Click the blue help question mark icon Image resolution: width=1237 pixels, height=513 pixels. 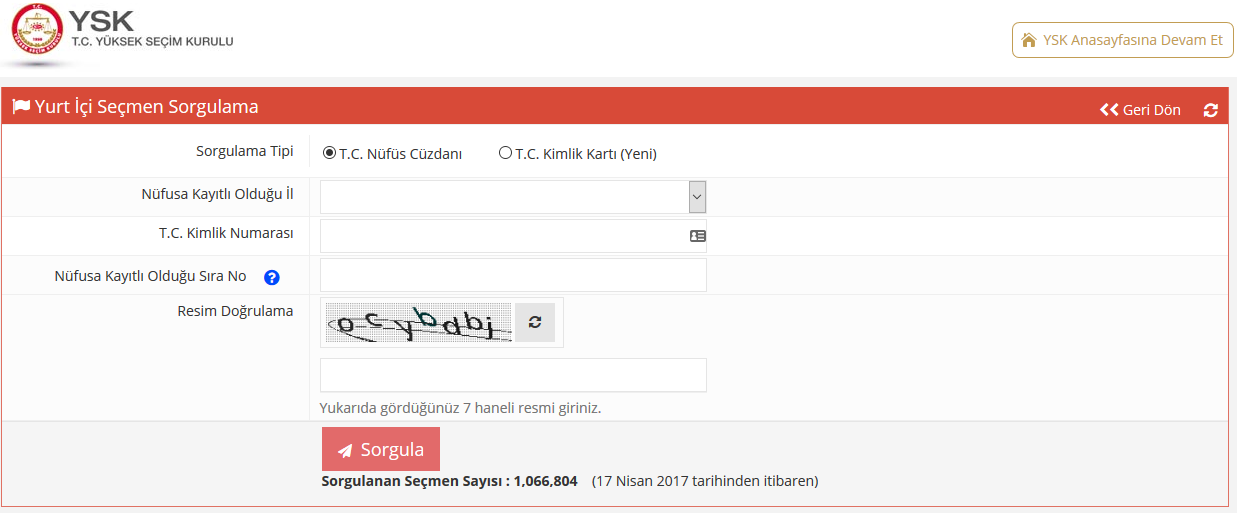coord(271,277)
